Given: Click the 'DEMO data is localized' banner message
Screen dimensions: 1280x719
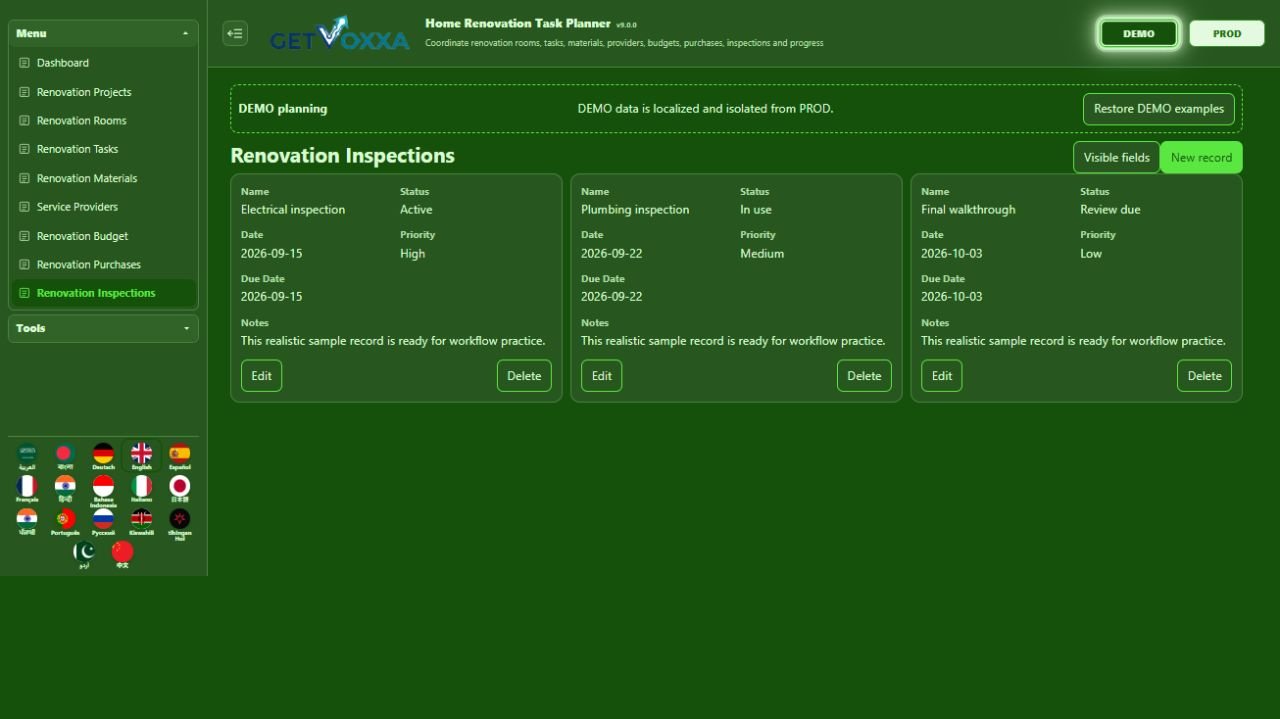Looking at the screenshot, I should click(x=705, y=109).
